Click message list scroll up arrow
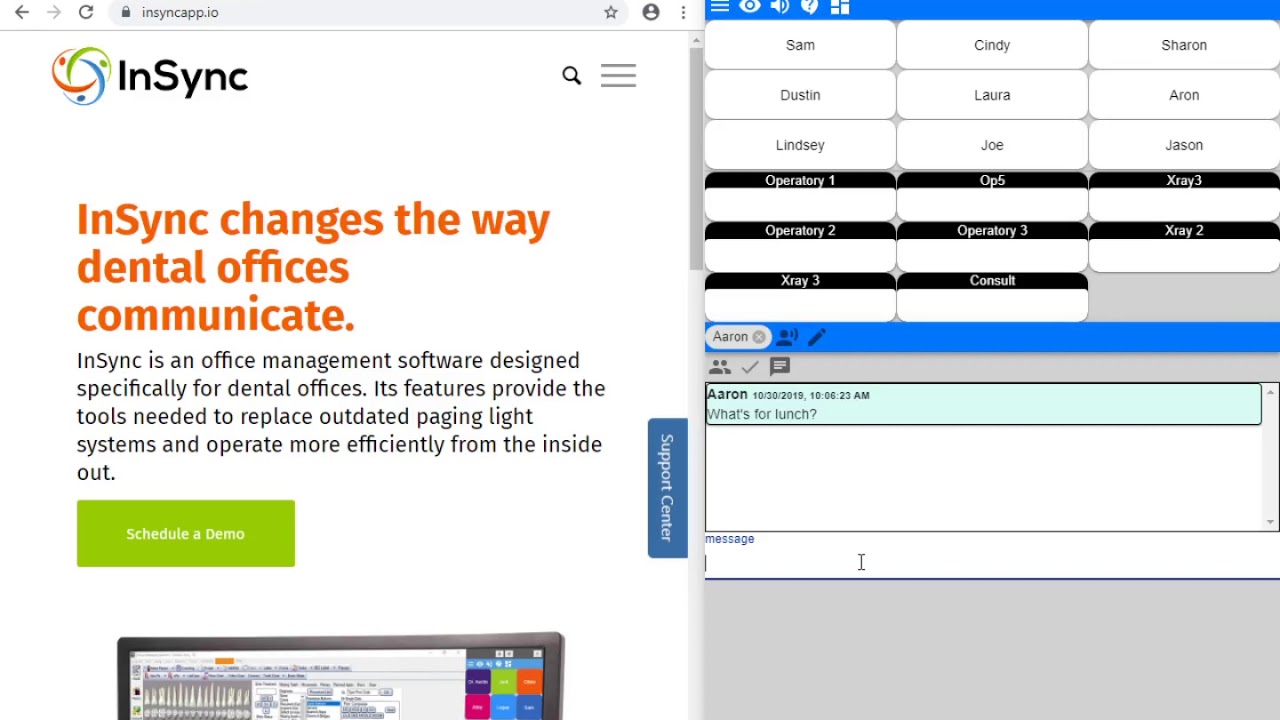Viewport: 1280px width, 720px height. (1271, 392)
